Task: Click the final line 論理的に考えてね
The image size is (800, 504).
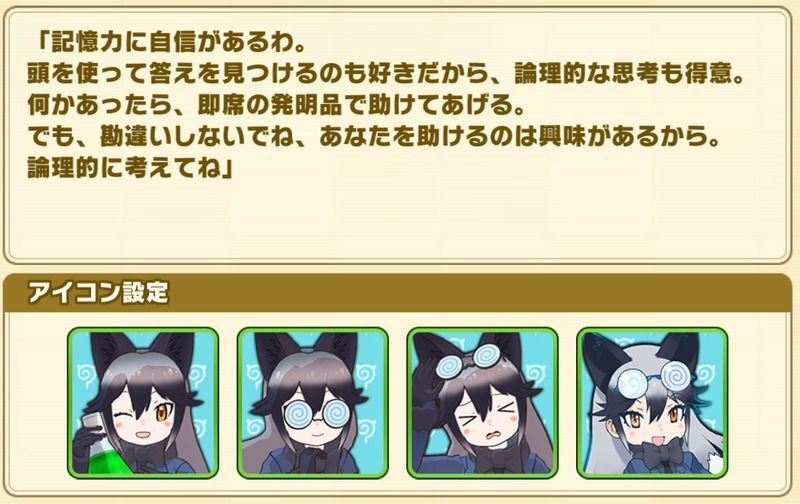Action: tap(131, 168)
